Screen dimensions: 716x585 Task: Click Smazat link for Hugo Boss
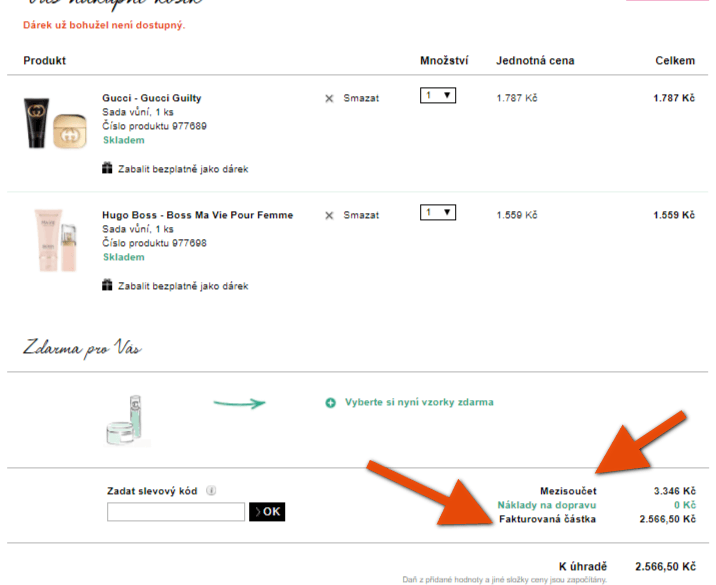(361, 215)
